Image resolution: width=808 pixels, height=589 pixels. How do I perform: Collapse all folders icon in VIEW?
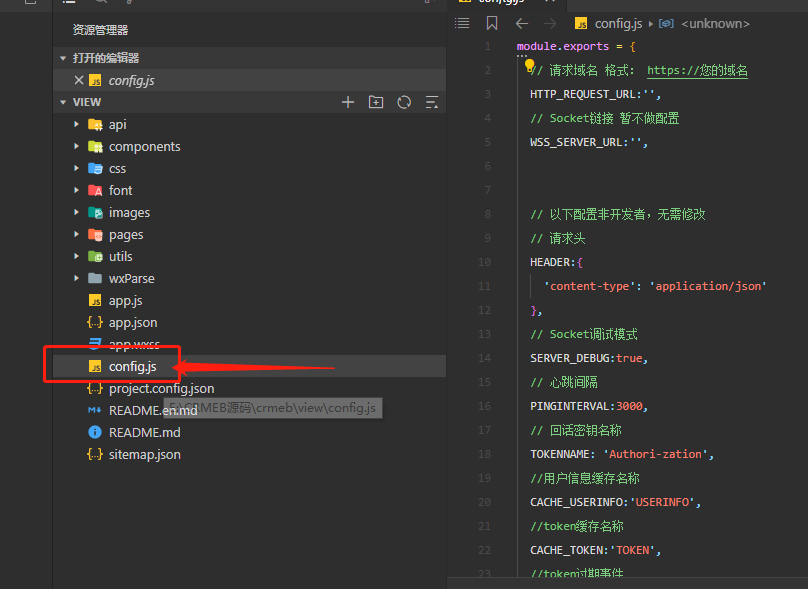point(432,102)
